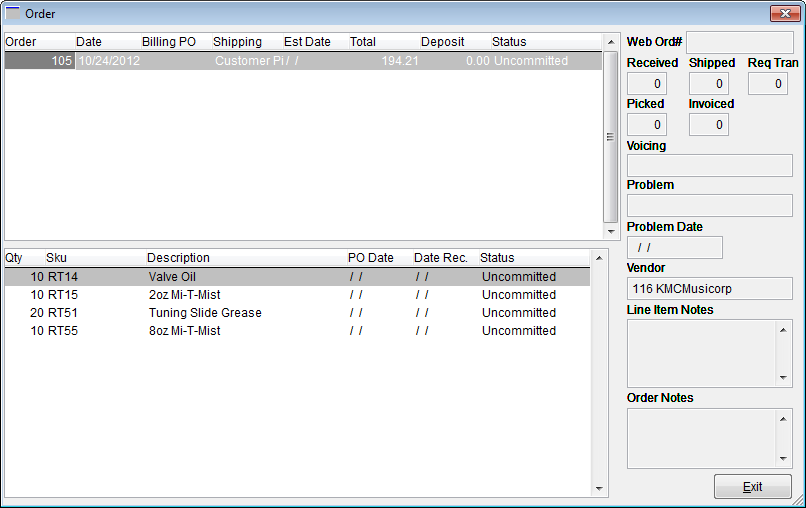
Task: Click the Order window title bar icon
Action: click(14, 13)
